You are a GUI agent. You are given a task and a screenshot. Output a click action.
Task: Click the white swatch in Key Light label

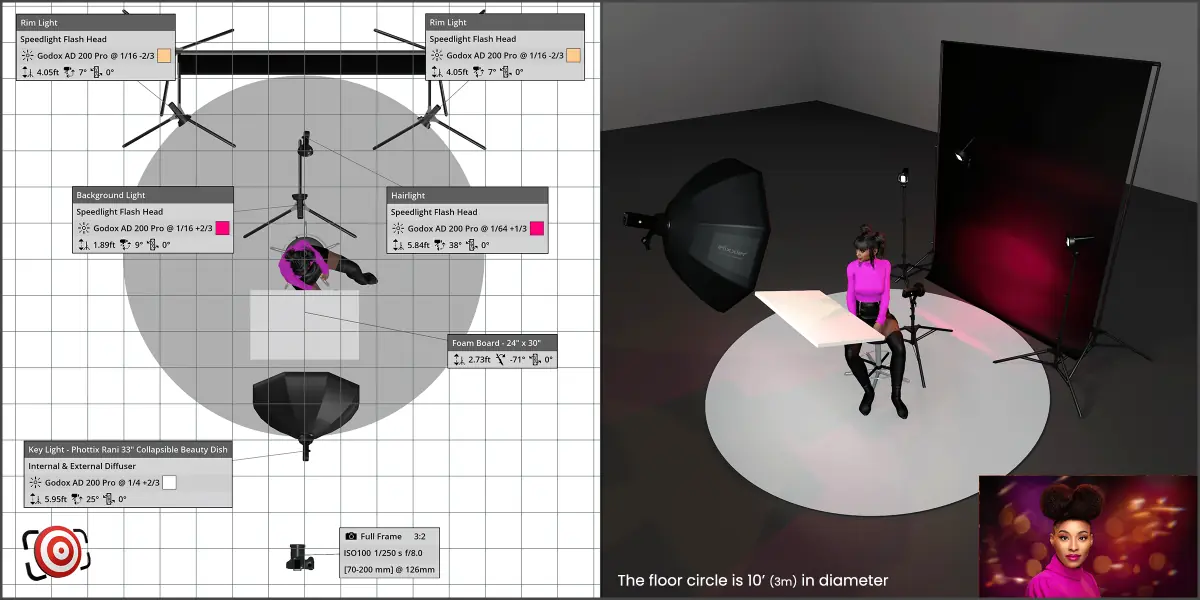pos(169,483)
